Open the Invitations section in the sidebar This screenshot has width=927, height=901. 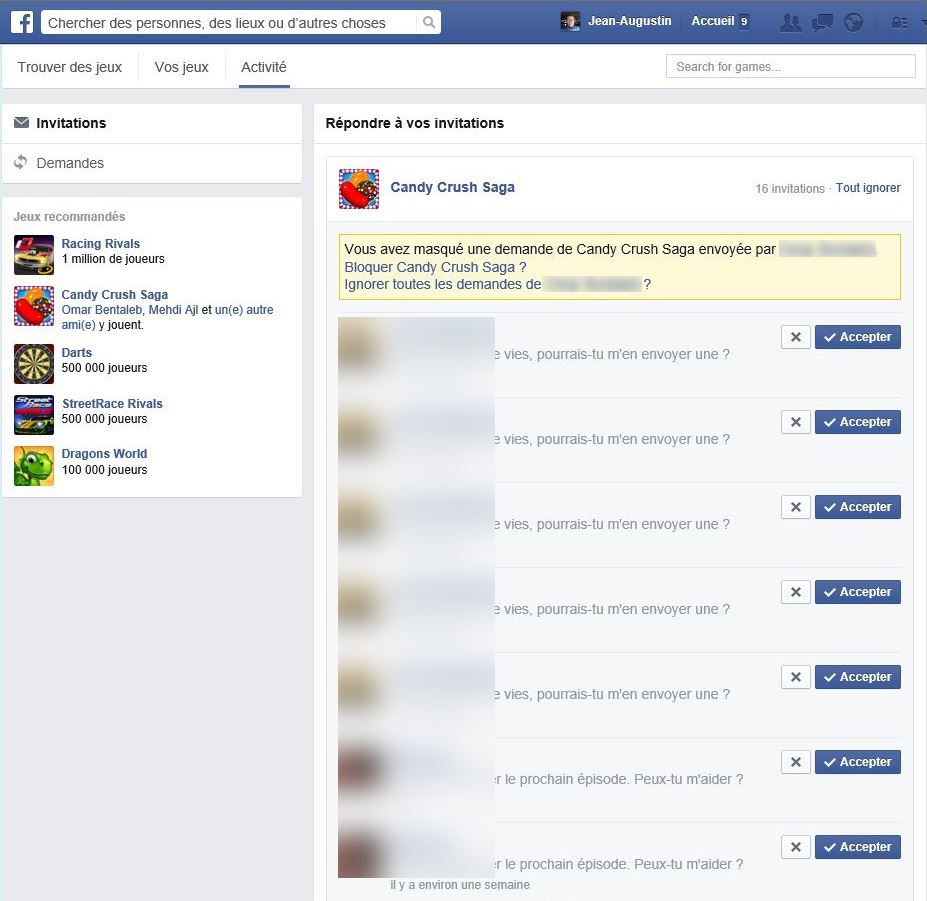[x=152, y=123]
